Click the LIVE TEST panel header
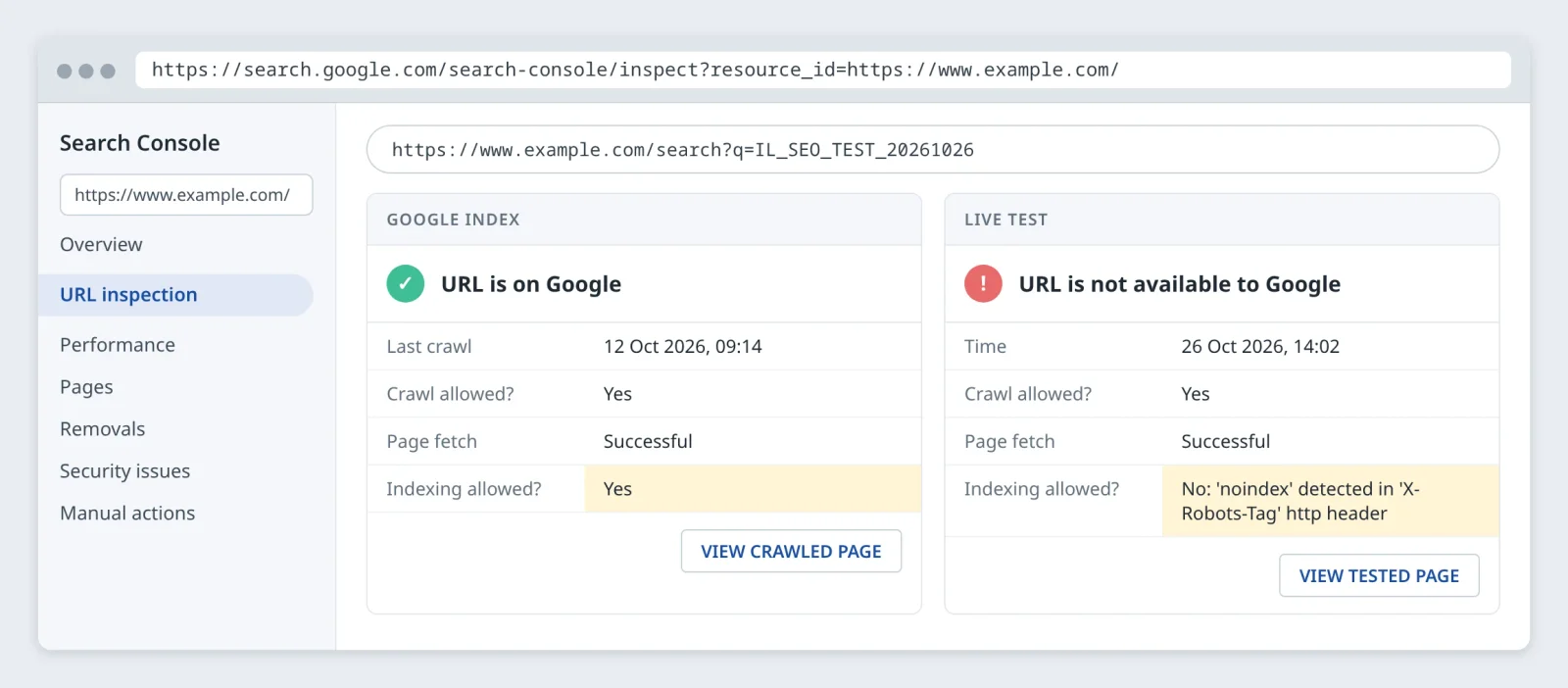This screenshot has width=1568, height=688. click(1222, 220)
